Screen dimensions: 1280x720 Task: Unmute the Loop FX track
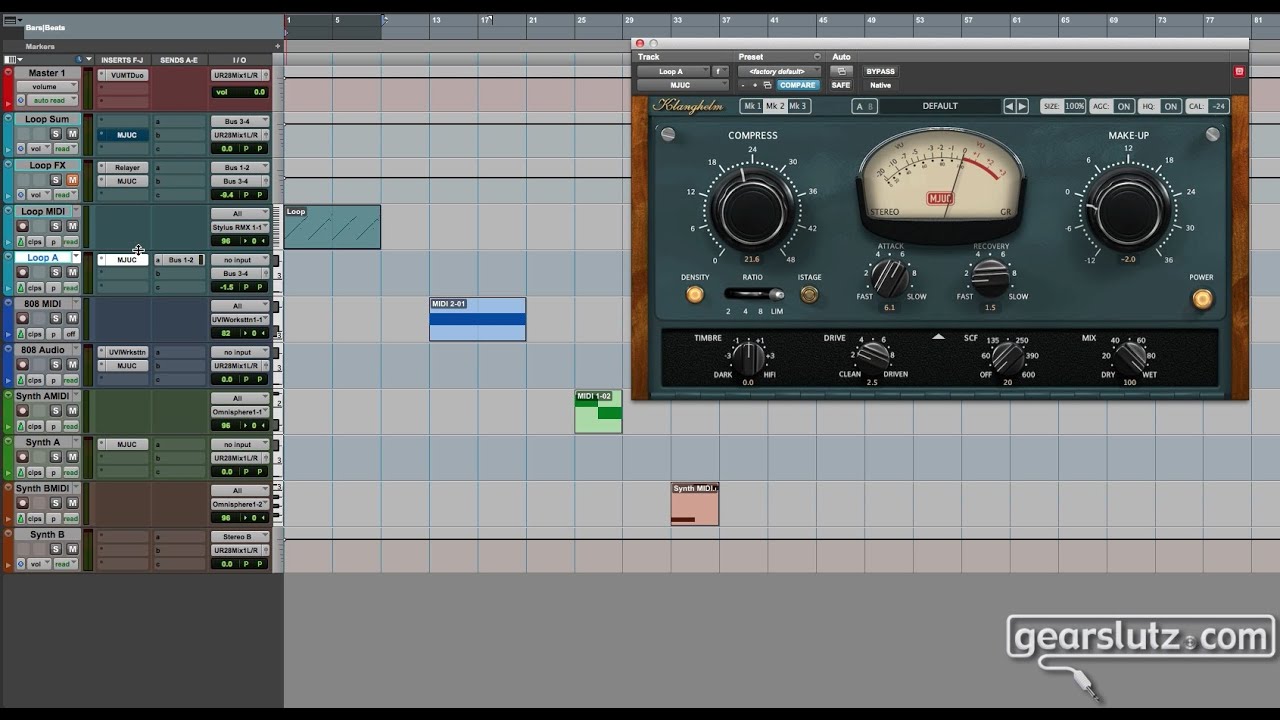point(72,180)
